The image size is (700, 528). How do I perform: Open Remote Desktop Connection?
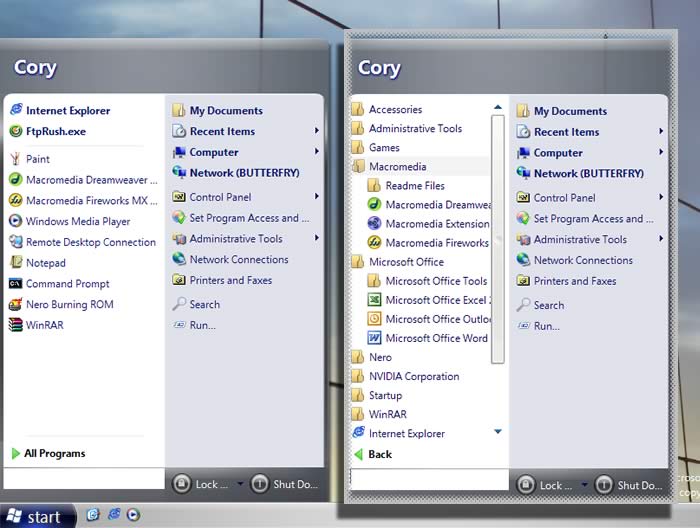[x=83, y=242]
